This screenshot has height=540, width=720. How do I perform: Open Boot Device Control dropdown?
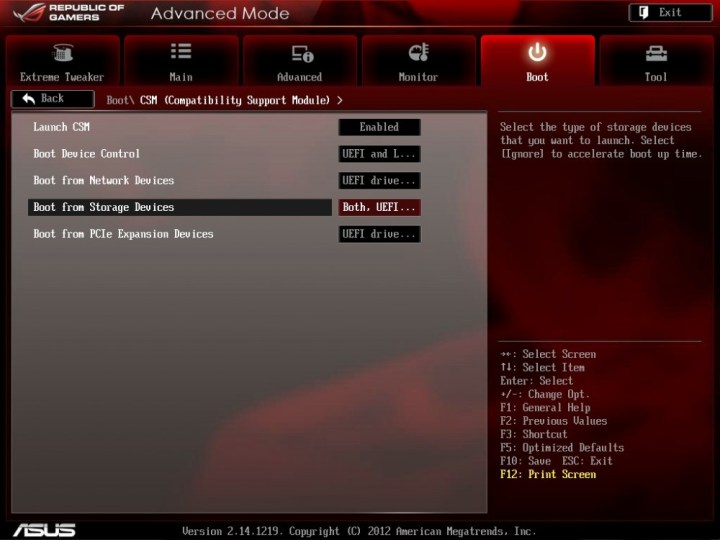379,154
